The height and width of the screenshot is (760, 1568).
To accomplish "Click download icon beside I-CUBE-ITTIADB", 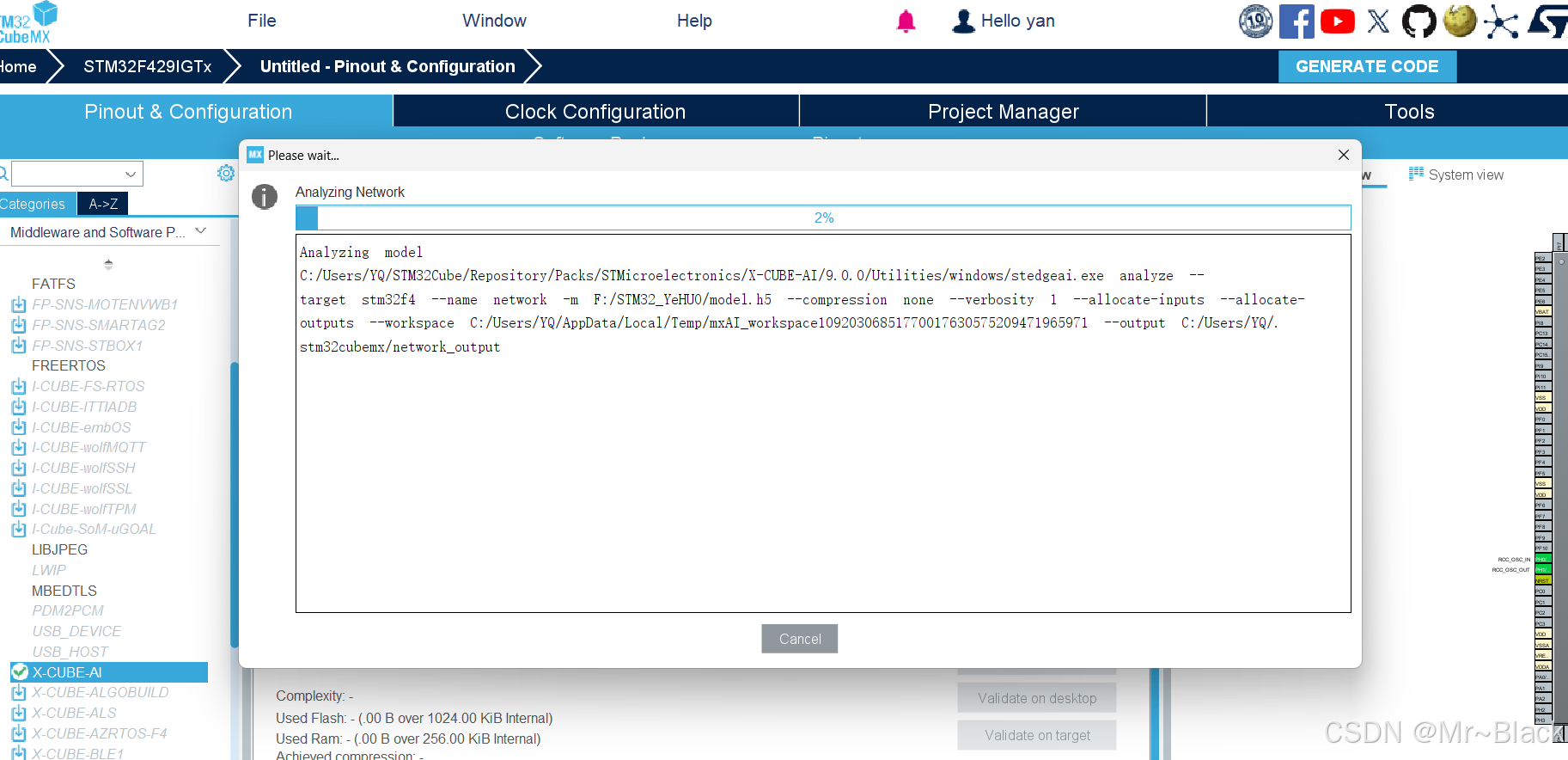I will [19, 407].
